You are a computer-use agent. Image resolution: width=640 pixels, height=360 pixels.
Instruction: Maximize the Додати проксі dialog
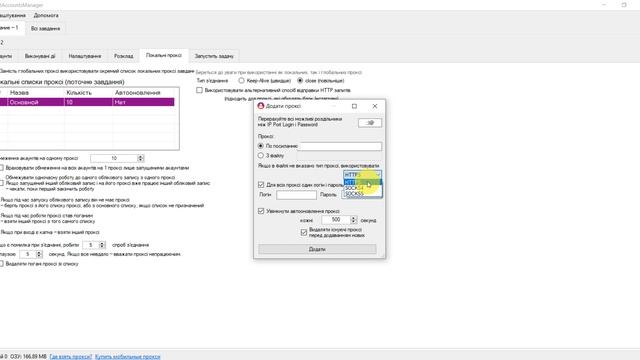354,106
